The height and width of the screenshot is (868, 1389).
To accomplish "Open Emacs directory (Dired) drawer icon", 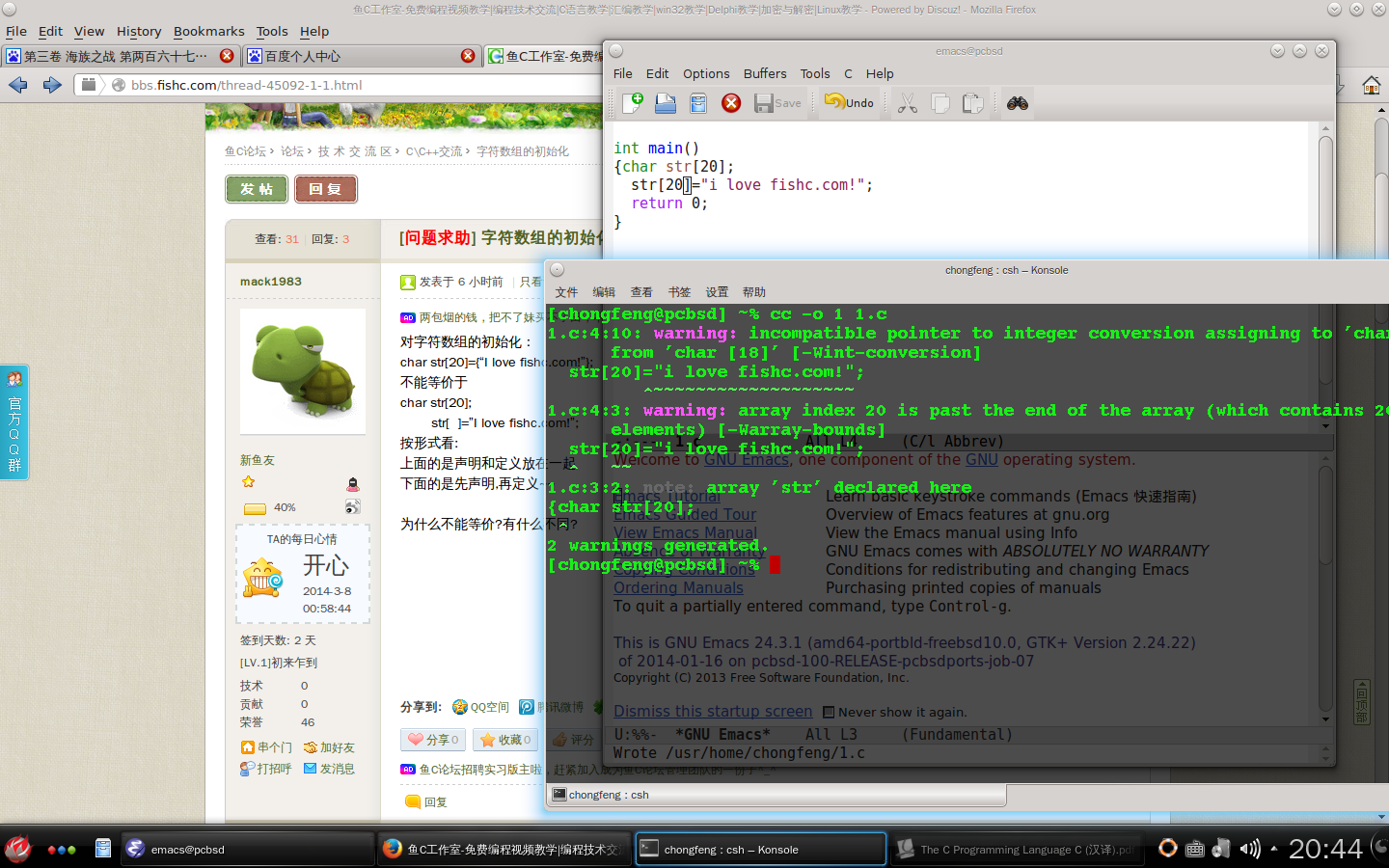I will click(698, 102).
